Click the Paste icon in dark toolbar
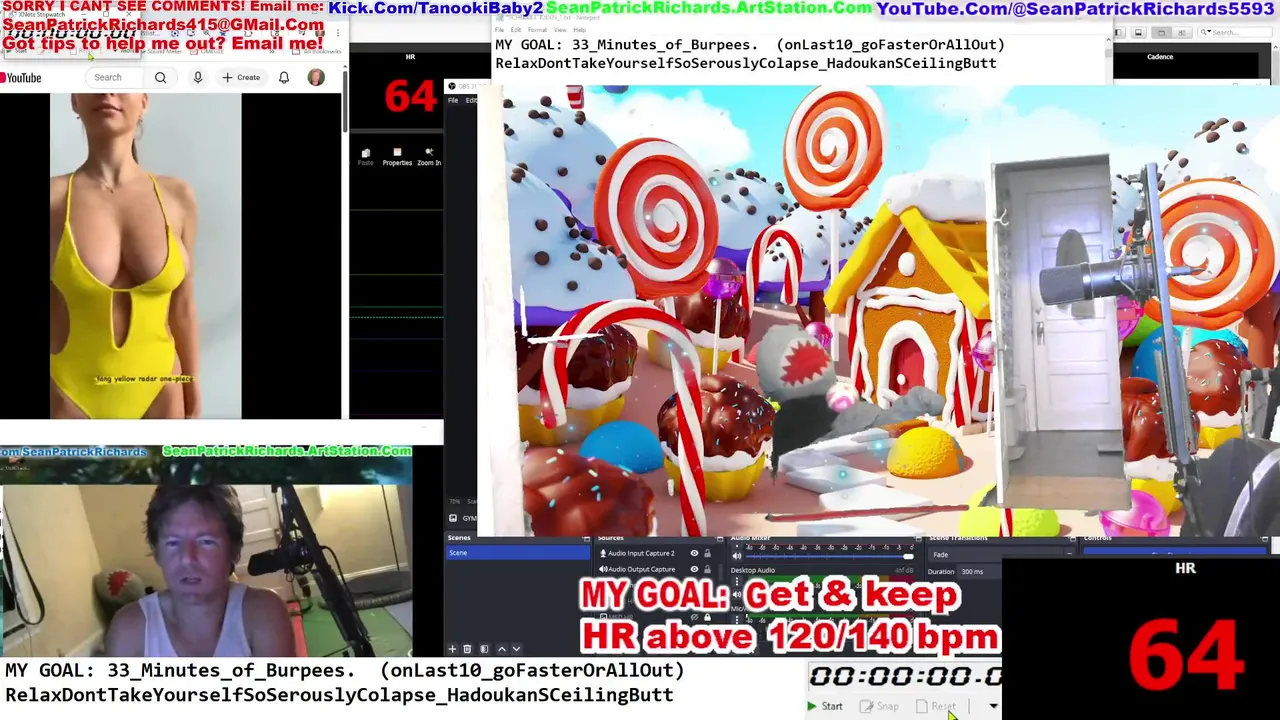Screen dimensions: 1280x720 tap(366, 157)
